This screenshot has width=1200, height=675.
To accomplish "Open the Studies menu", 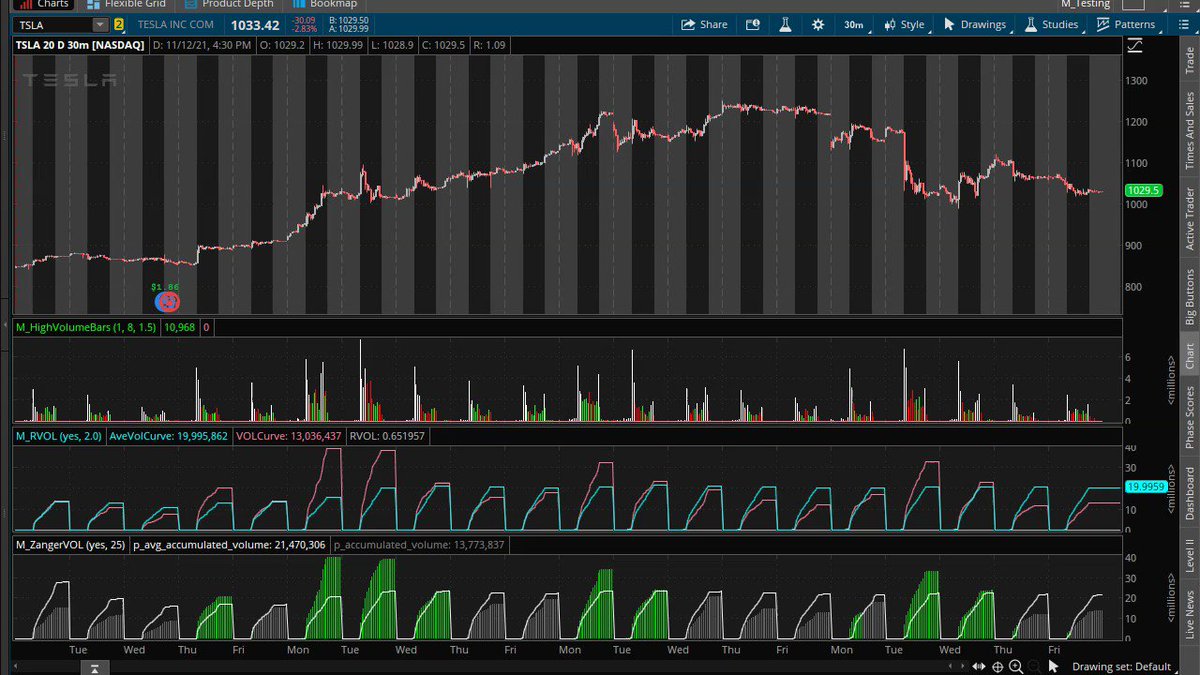I will point(1051,24).
